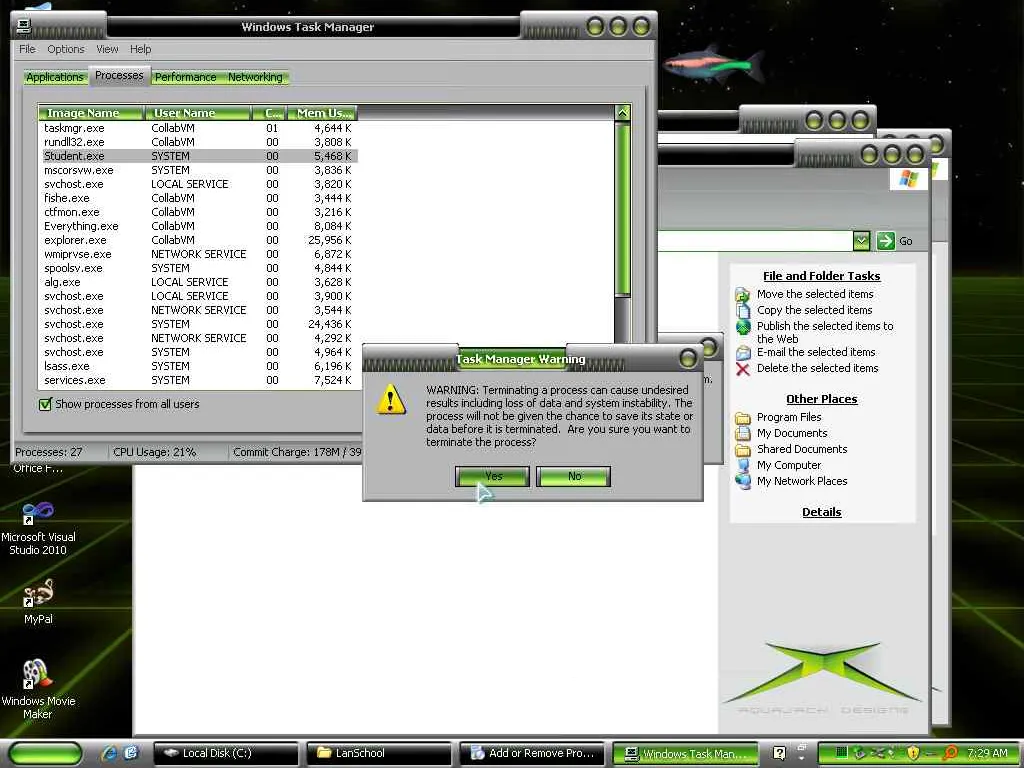Click Delete the selected items link
Image resolution: width=1024 pixels, height=768 pixels.
817,368
